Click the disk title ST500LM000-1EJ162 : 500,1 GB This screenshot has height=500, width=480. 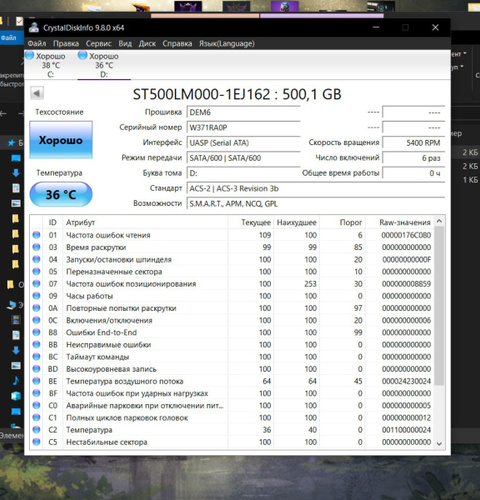tap(237, 94)
